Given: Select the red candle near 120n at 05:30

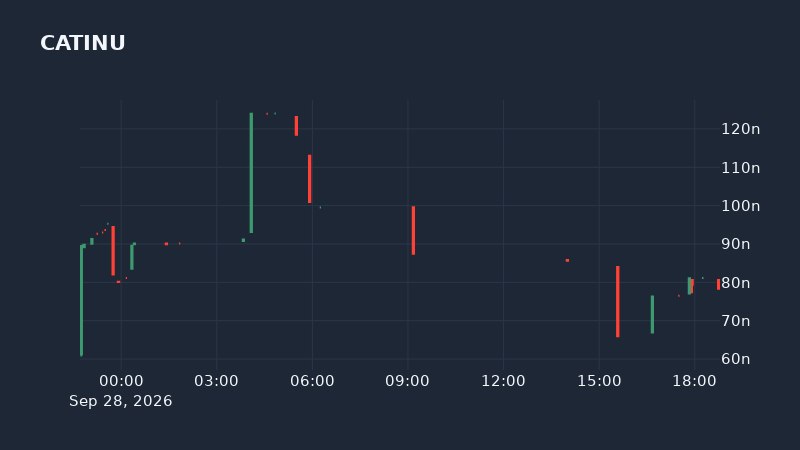Looking at the screenshot, I should pos(296,126).
